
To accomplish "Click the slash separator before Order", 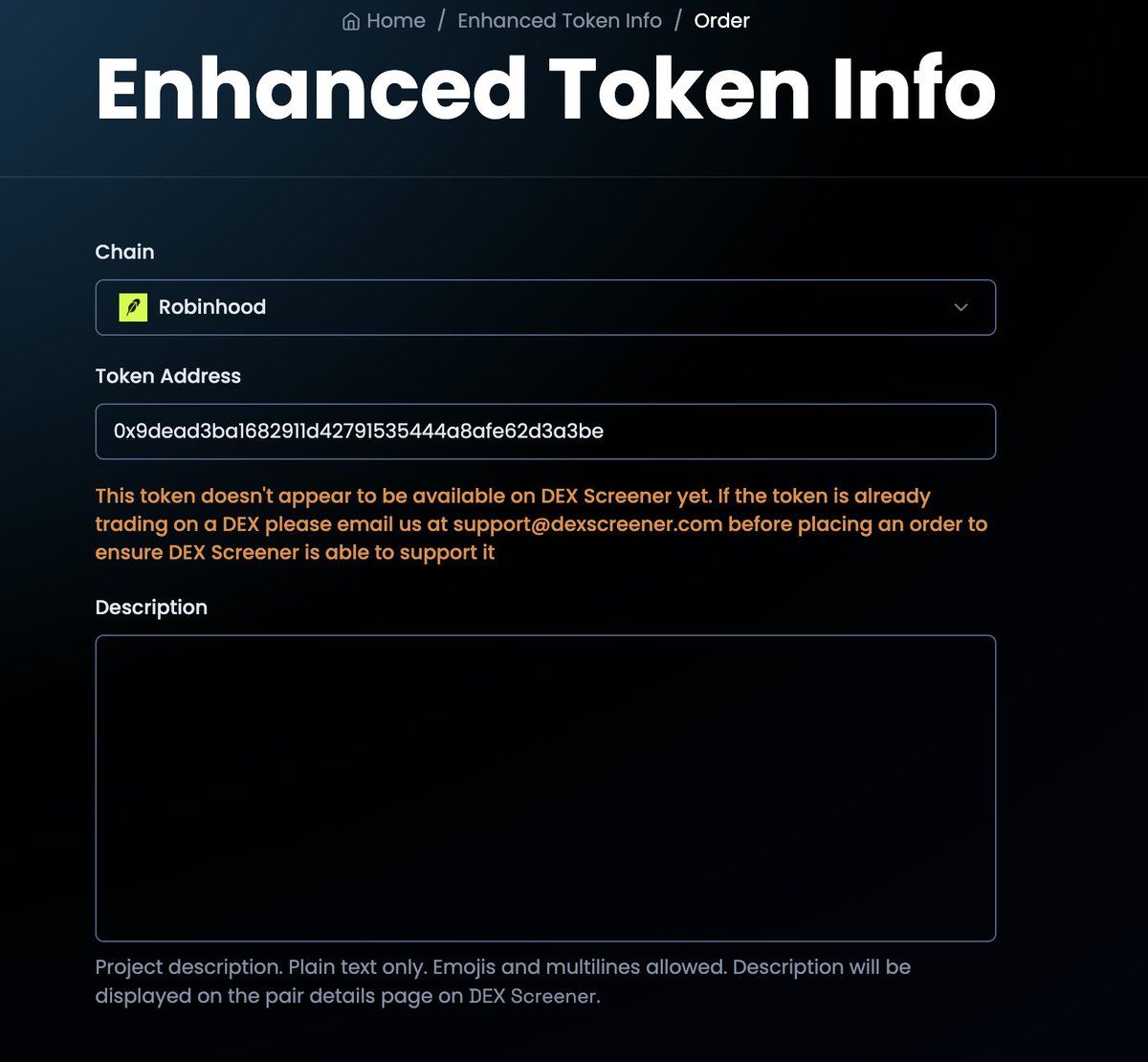I will coord(678,21).
